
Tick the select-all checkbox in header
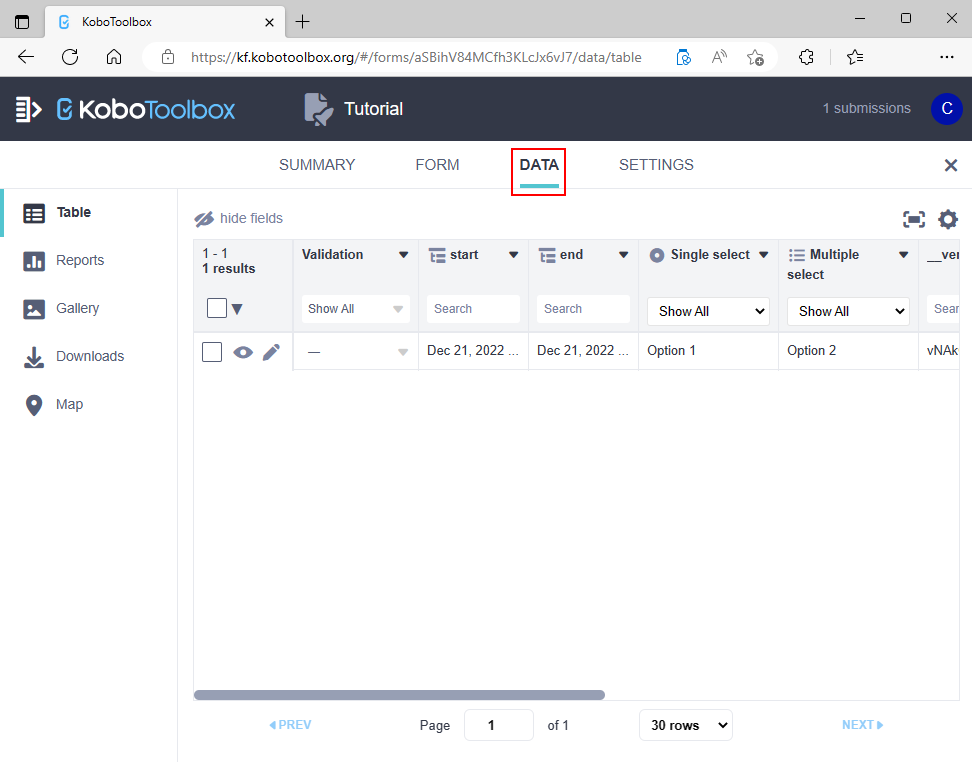coord(216,308)
